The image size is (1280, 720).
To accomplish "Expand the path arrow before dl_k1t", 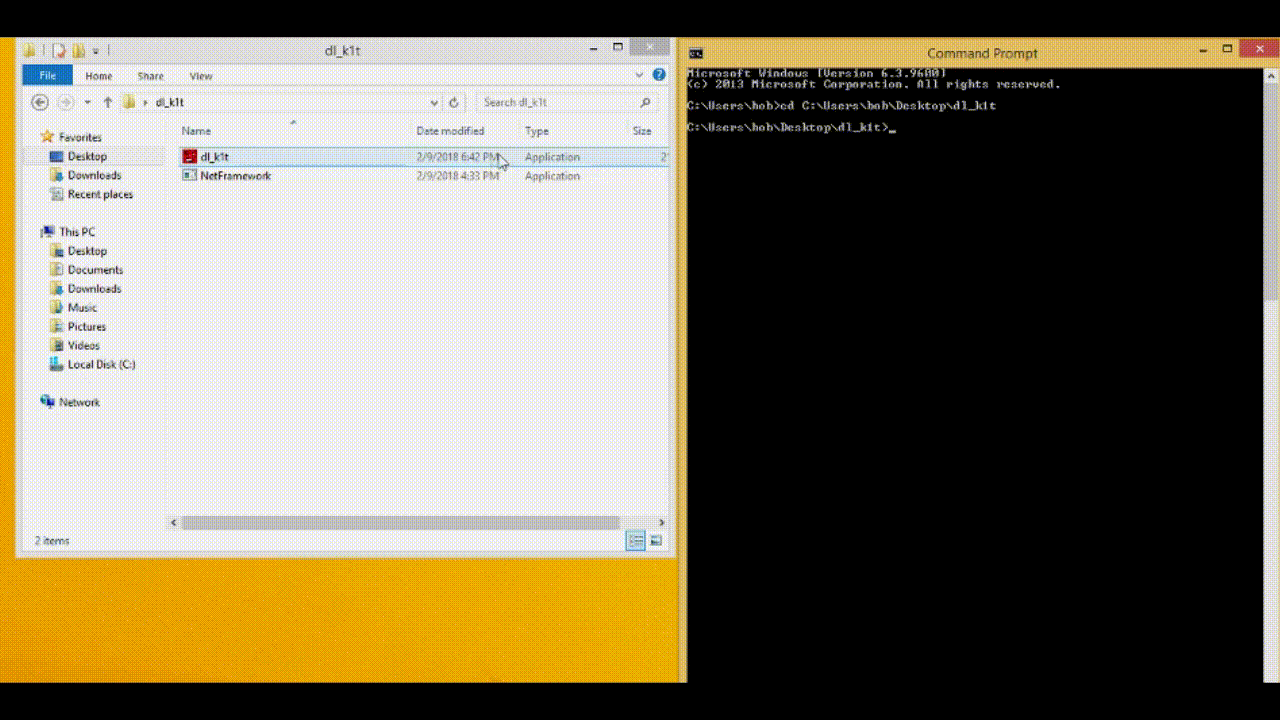I will pyautogui.click(x=146, y=102).
